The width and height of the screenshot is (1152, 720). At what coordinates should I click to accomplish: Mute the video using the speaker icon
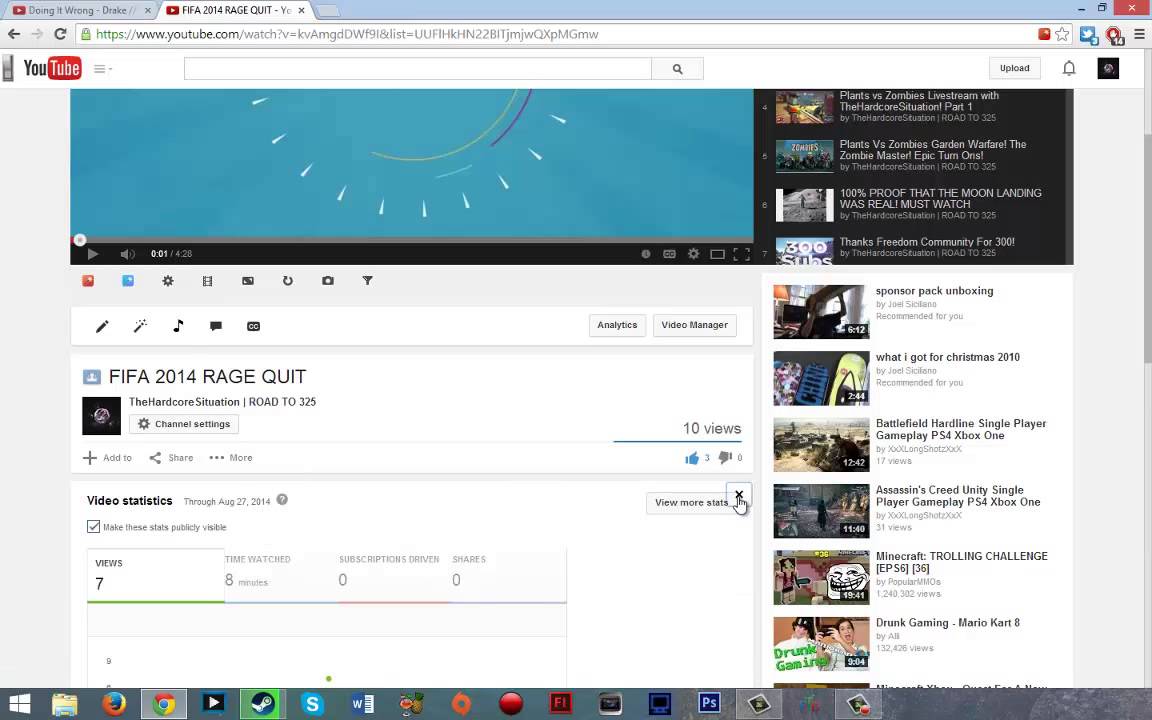[127, 253]
